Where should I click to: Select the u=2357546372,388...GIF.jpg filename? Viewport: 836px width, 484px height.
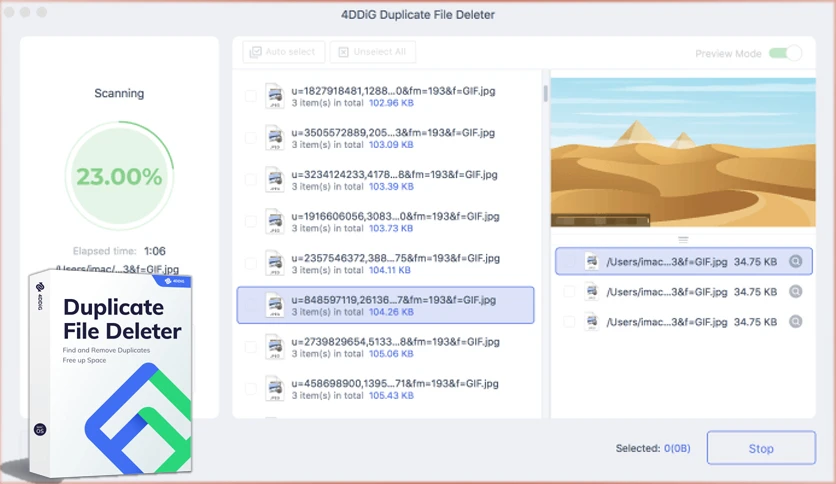[395, 259]
